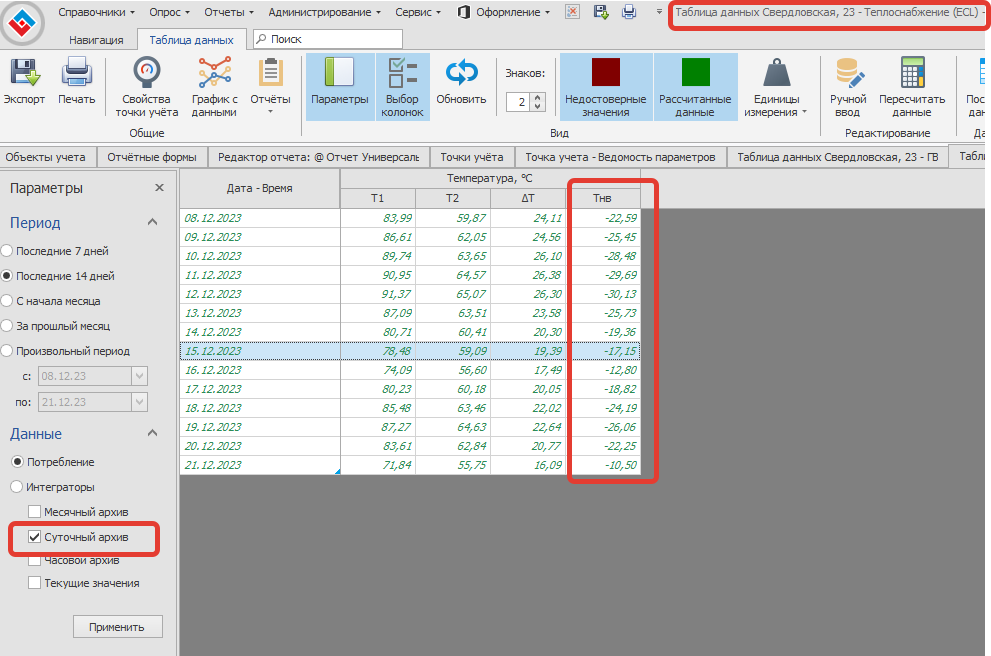Open Единицы измерения dropdown

776,87
